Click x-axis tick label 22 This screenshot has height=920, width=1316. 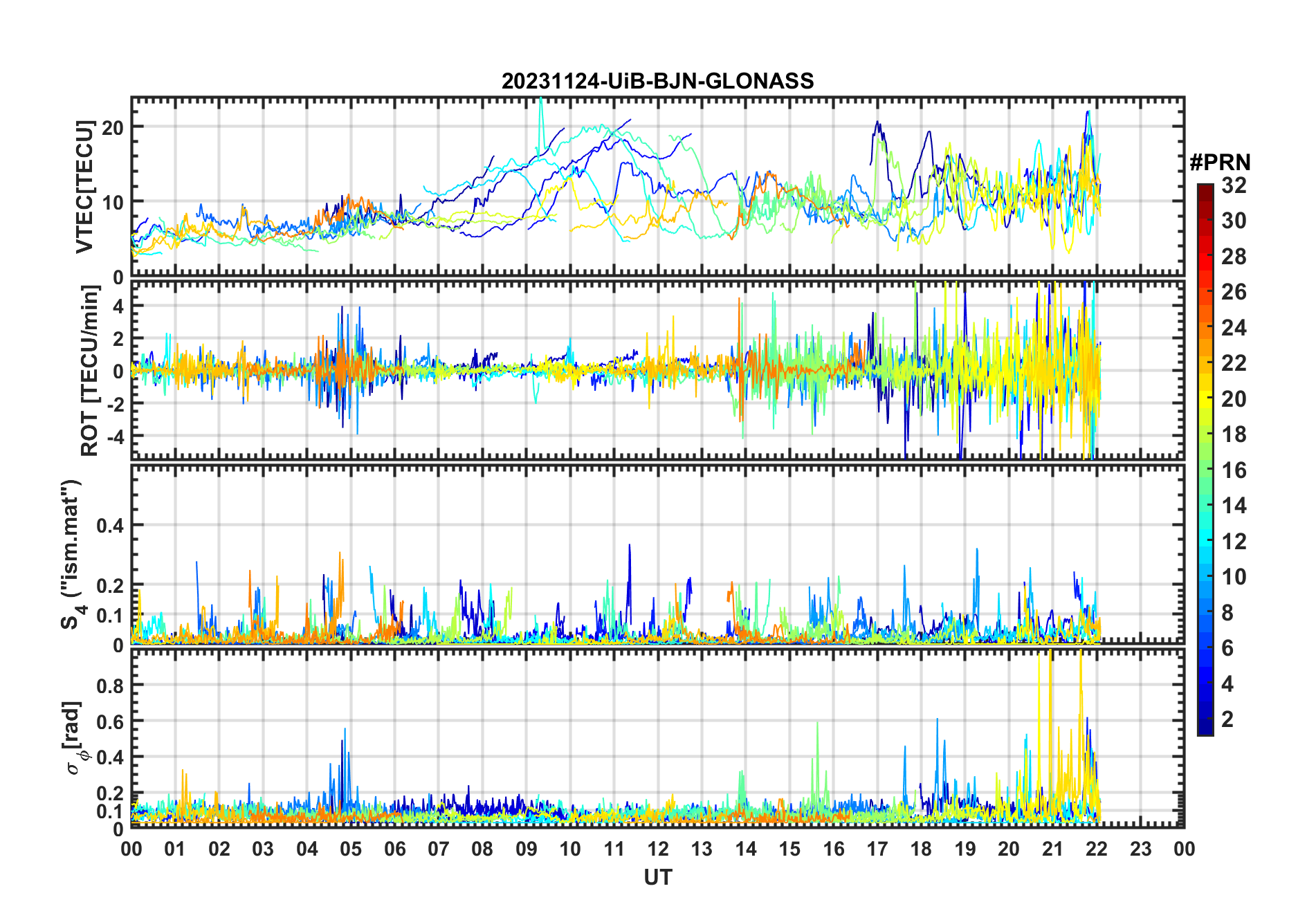tap(1097, 849)
